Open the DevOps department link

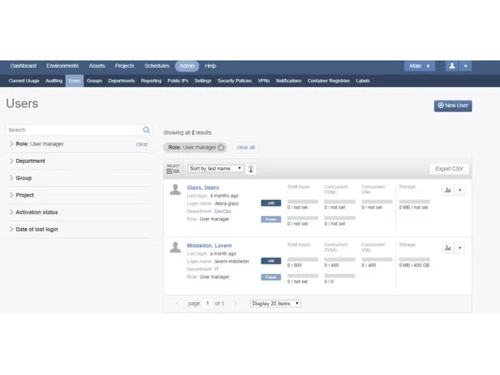pos(223,211)
